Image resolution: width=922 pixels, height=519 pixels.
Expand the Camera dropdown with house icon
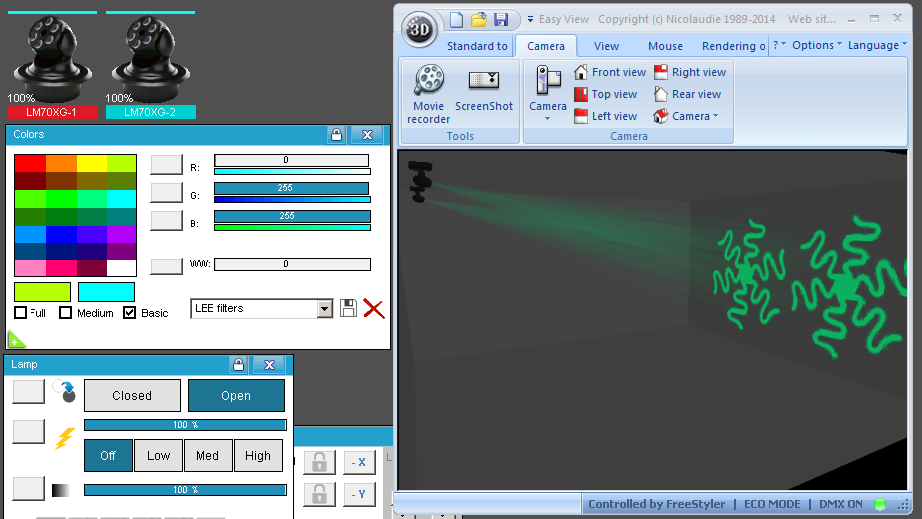click(686, 116)
